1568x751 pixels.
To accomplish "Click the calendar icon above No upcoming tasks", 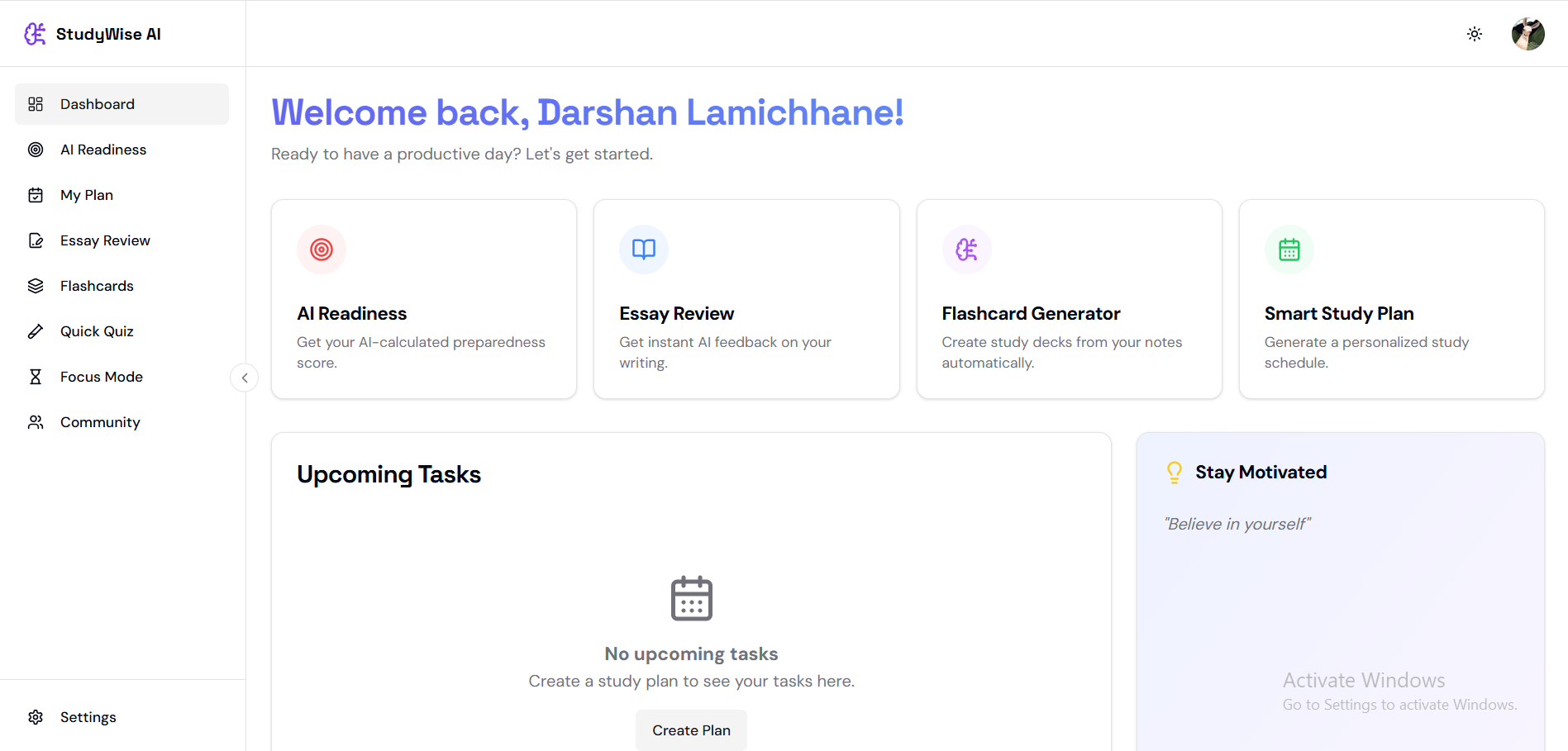I will pos(692,598).
